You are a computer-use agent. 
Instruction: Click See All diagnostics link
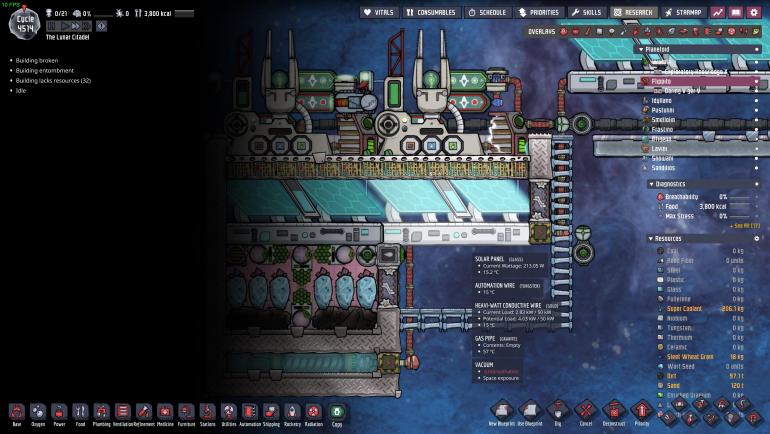pos(744,226)
